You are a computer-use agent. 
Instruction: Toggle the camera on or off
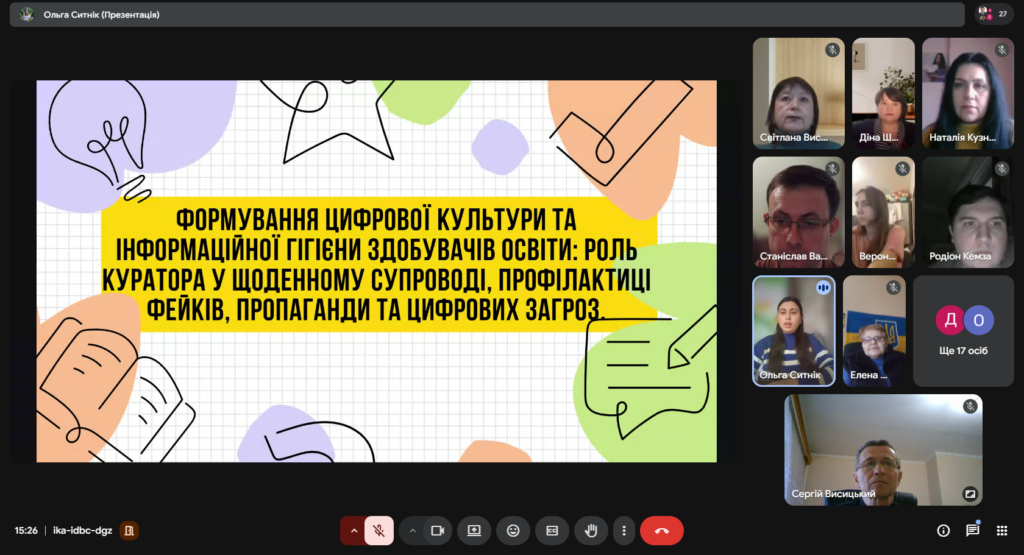click(x=437, y=530)
